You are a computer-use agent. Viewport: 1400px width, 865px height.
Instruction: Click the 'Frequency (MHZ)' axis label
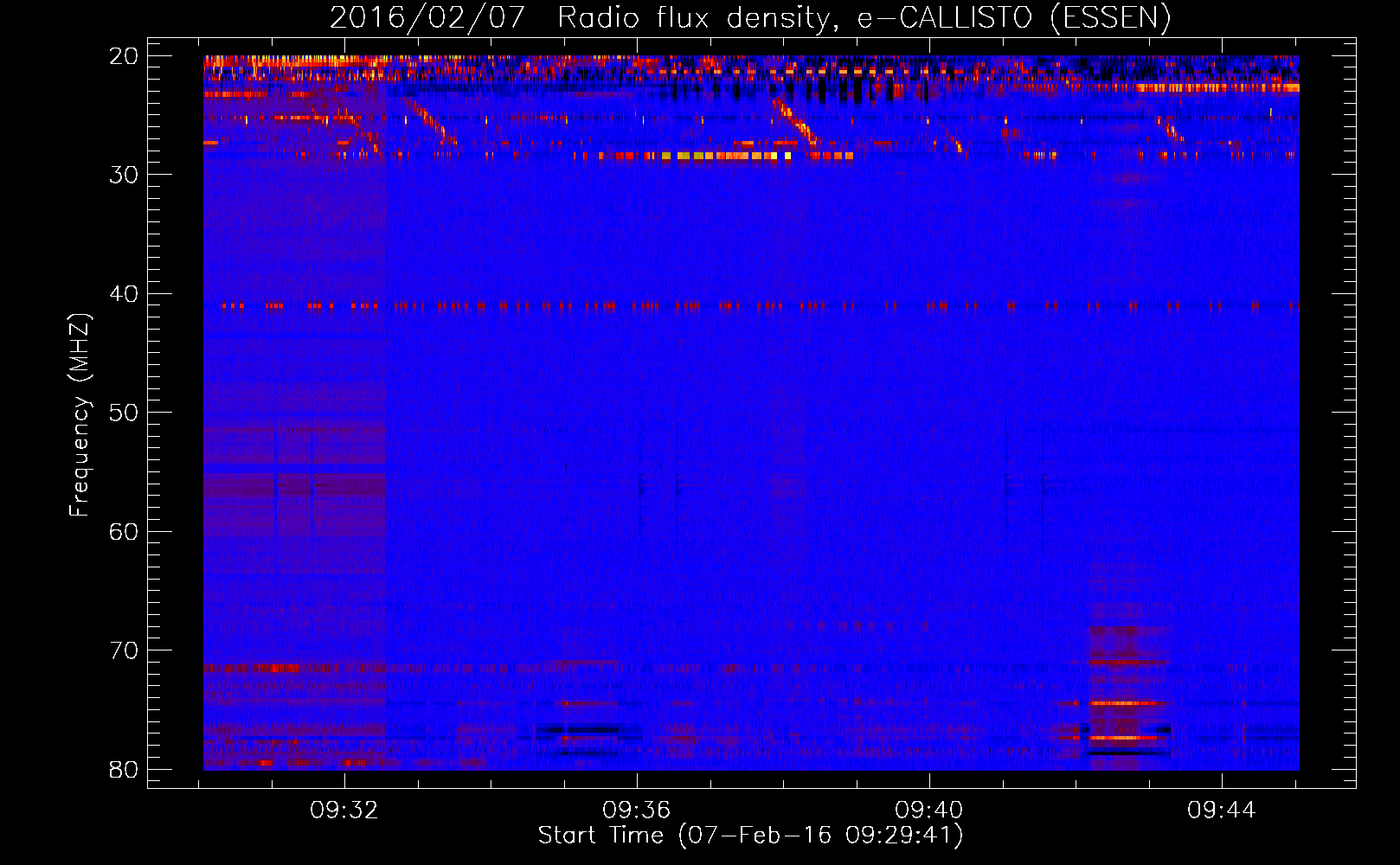tap(80, 415)
